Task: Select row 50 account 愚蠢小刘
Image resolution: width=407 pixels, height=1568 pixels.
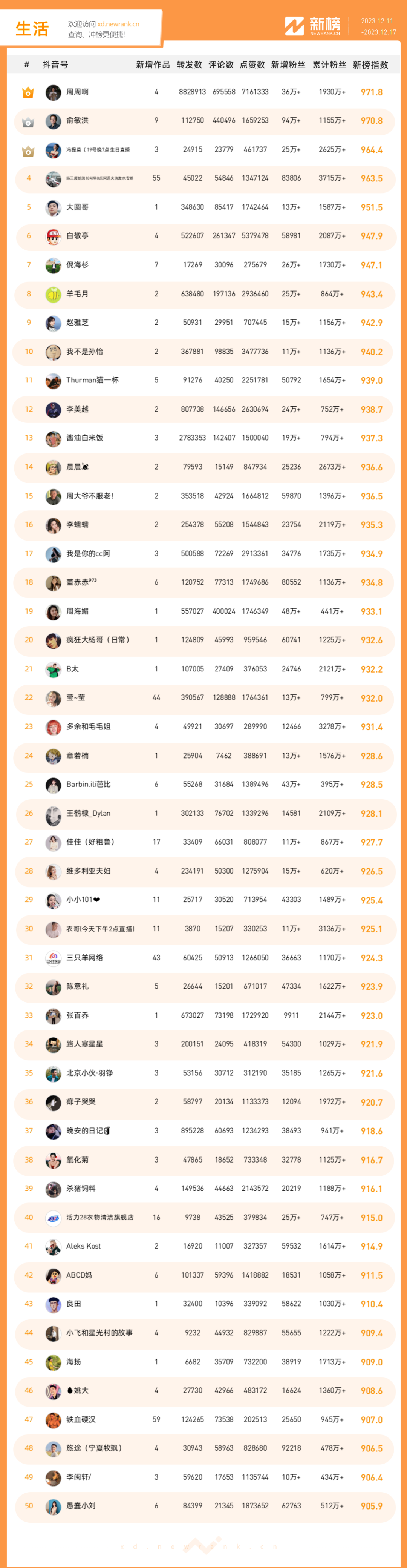Action: click(x=204, y=1506)
